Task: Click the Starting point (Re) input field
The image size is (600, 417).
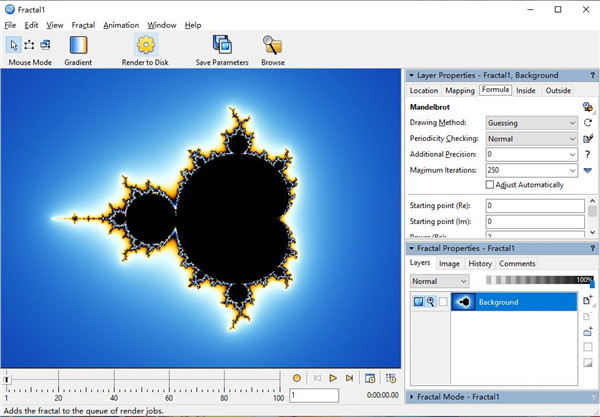Action: tap(534, 205)
